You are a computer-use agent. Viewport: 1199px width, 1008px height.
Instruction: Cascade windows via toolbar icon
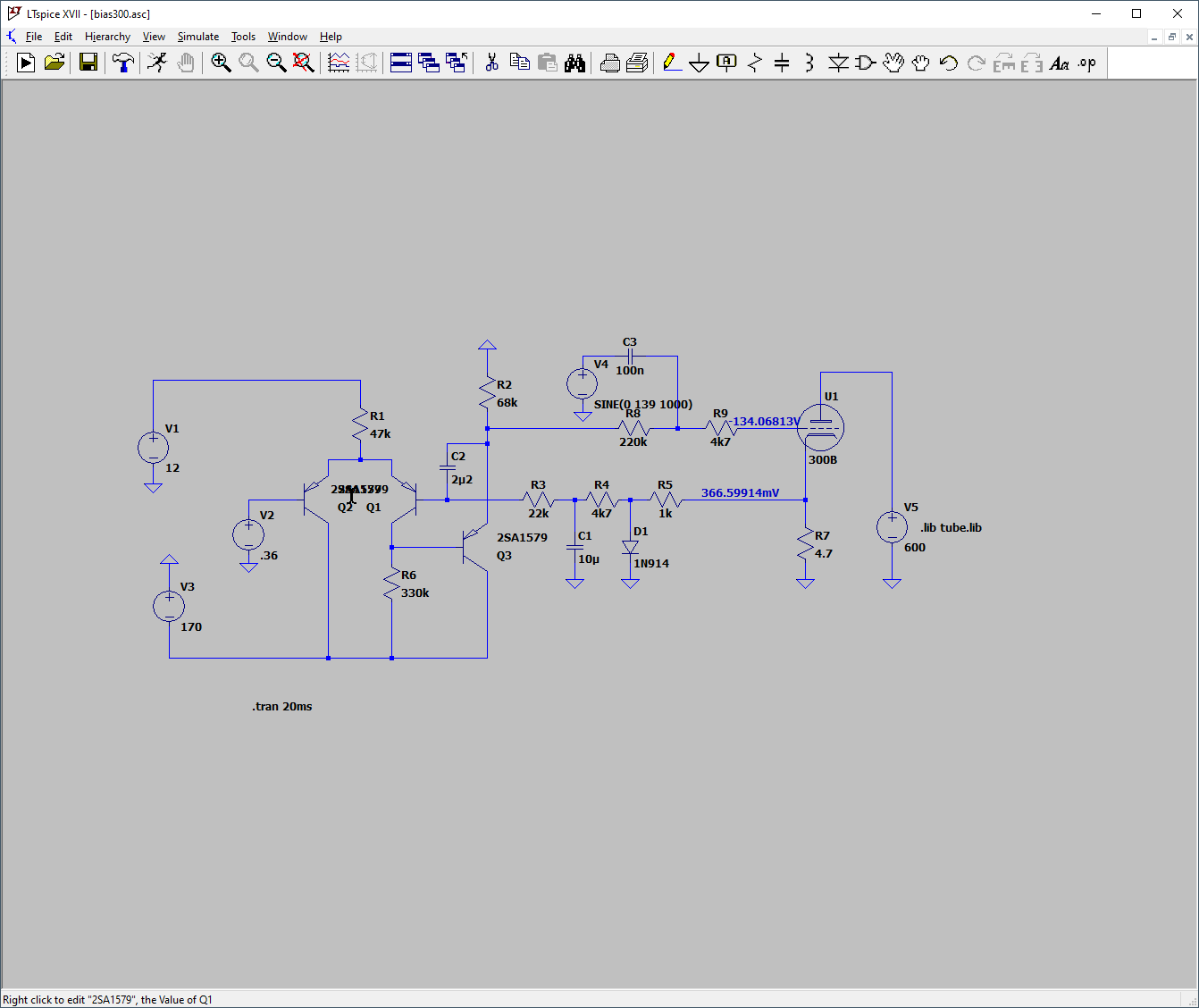click(x=429, y=63)
